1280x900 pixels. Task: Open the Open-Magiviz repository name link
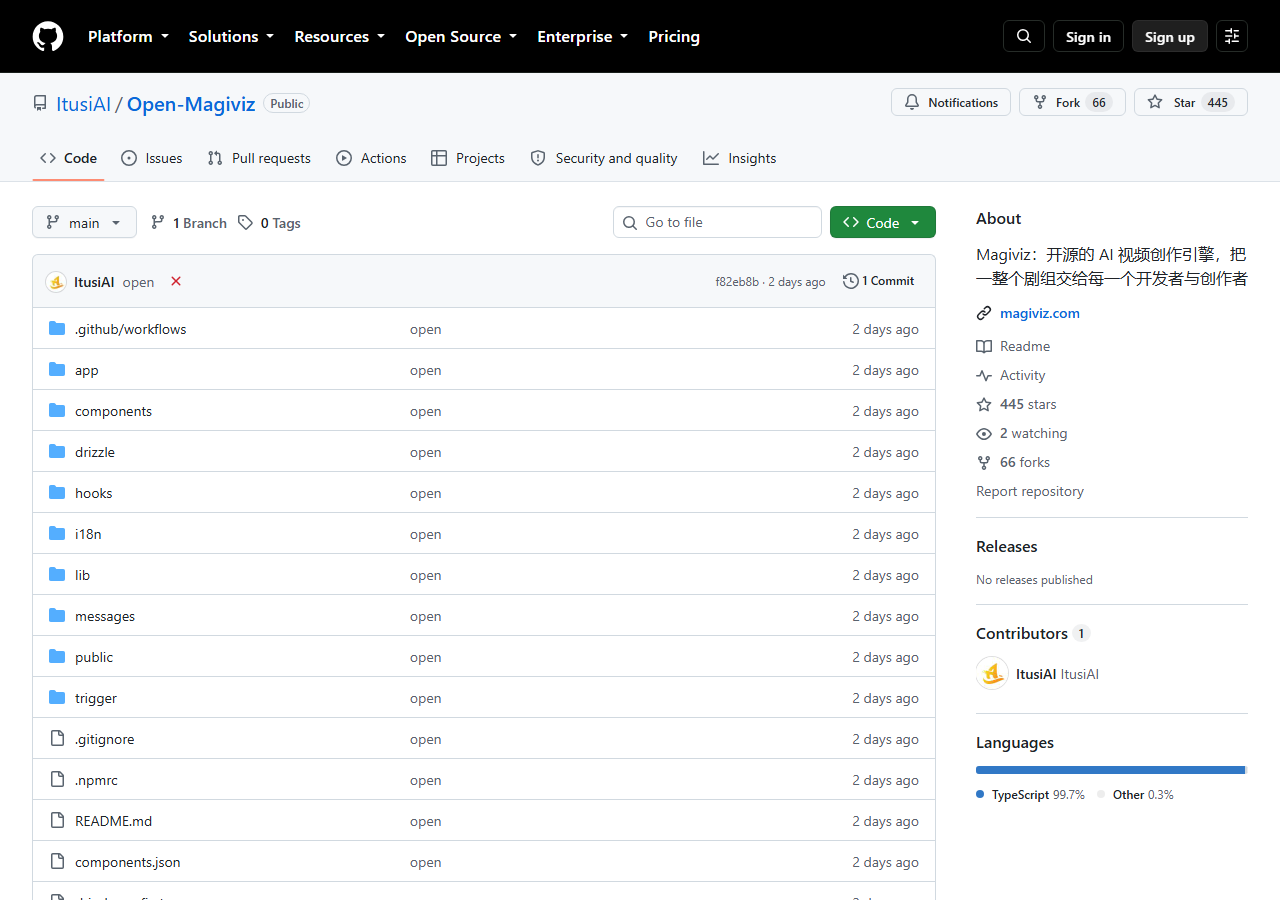191,104
